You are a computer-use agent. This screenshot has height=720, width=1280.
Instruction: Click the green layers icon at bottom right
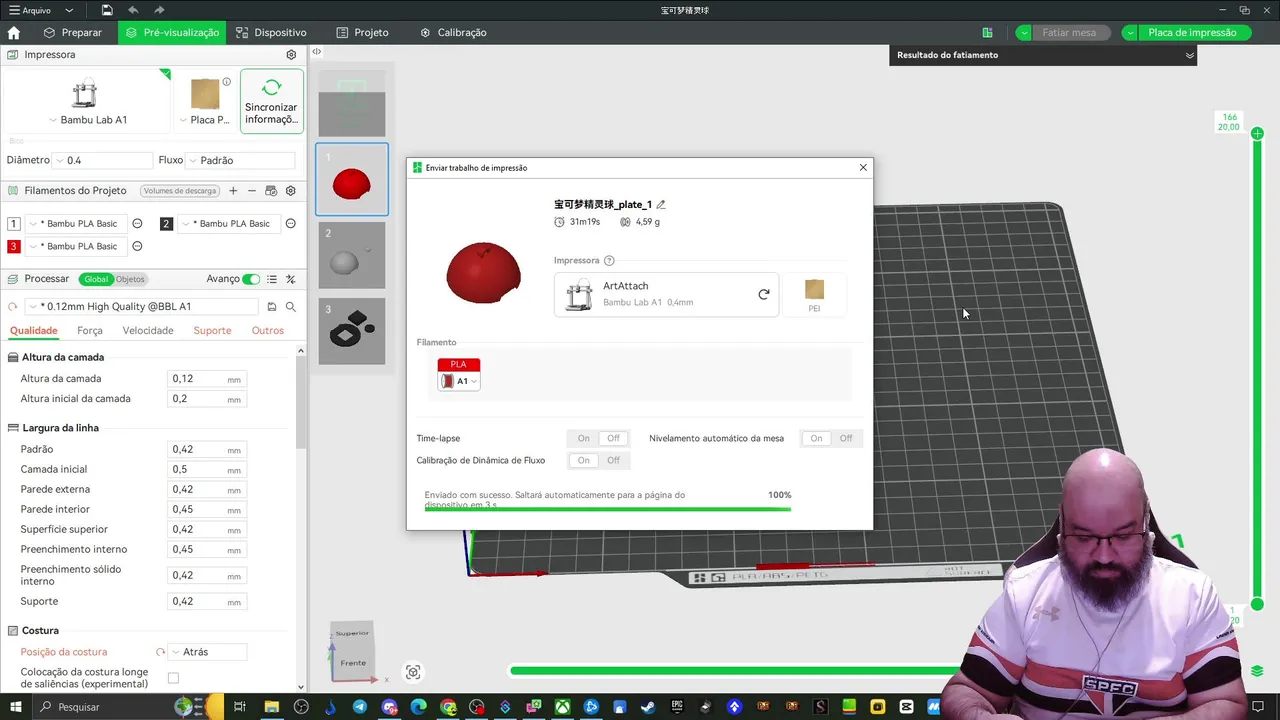pyautogui.click(x=1257, y=671)
